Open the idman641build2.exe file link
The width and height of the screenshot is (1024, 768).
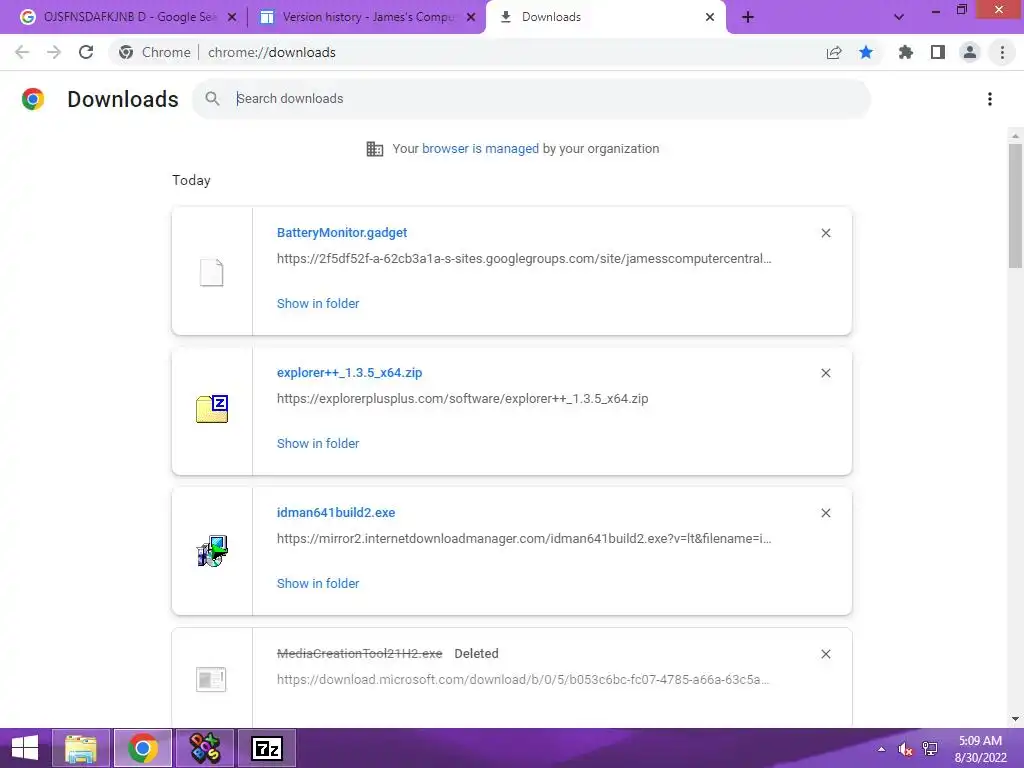(336, 513)
